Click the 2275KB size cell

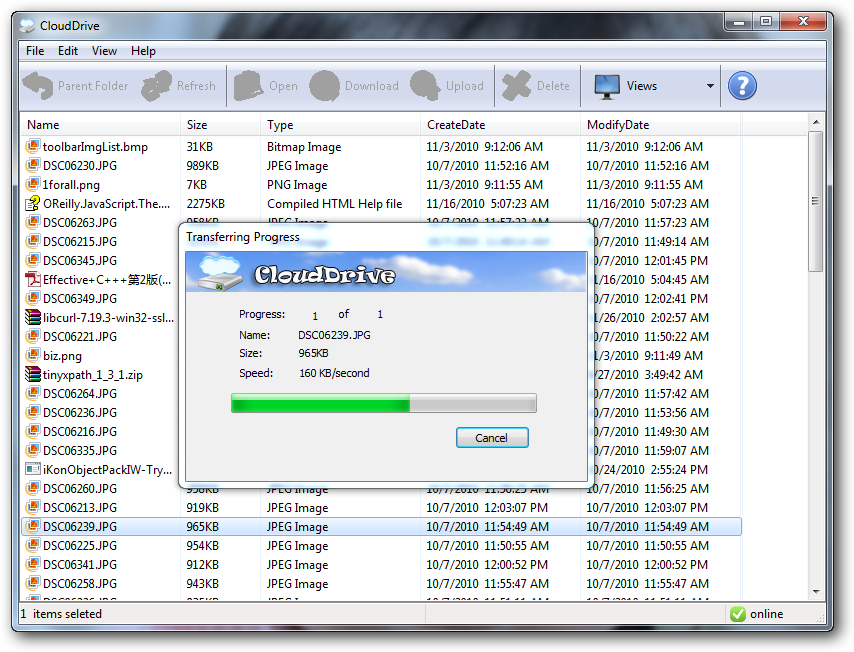point(206,204)
